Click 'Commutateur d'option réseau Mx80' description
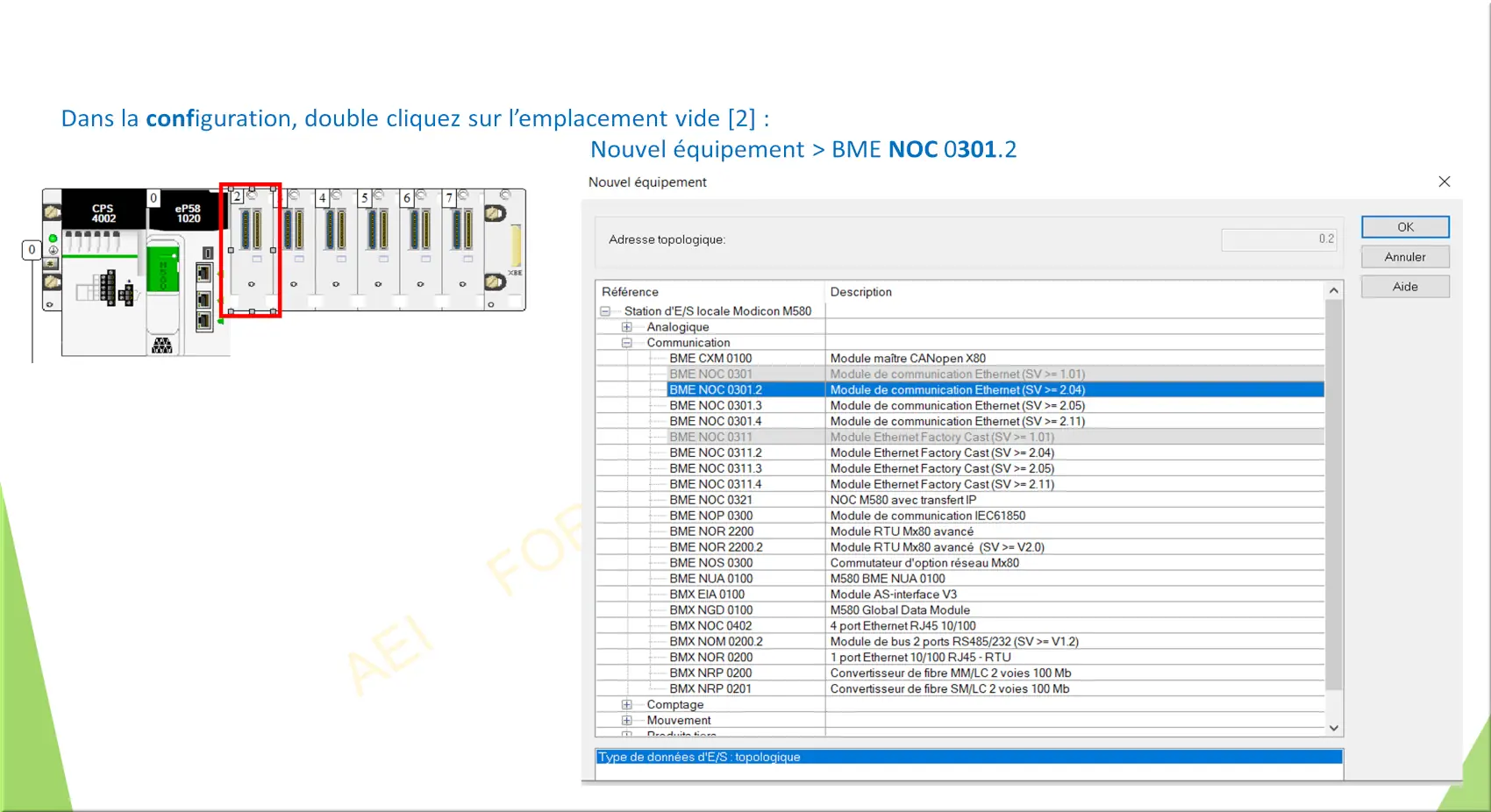1491x812 pixels. click(x=924, y=564)
